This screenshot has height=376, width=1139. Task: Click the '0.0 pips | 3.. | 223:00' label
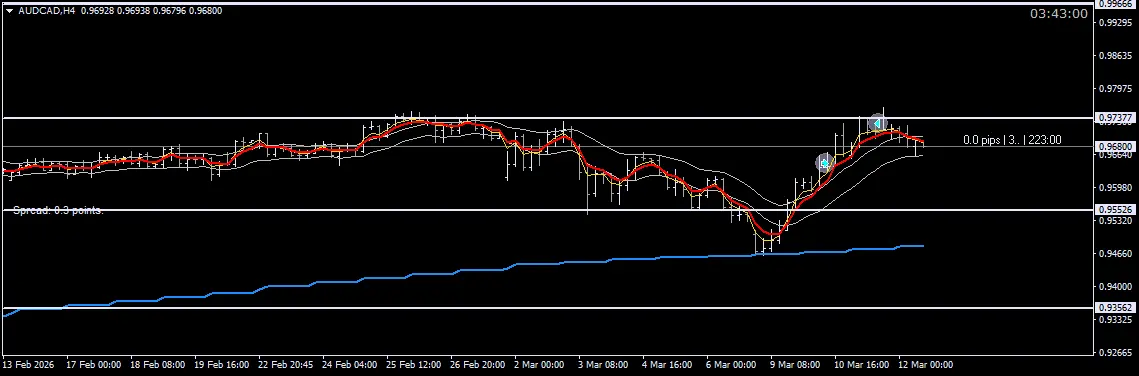pos(1012,140)
